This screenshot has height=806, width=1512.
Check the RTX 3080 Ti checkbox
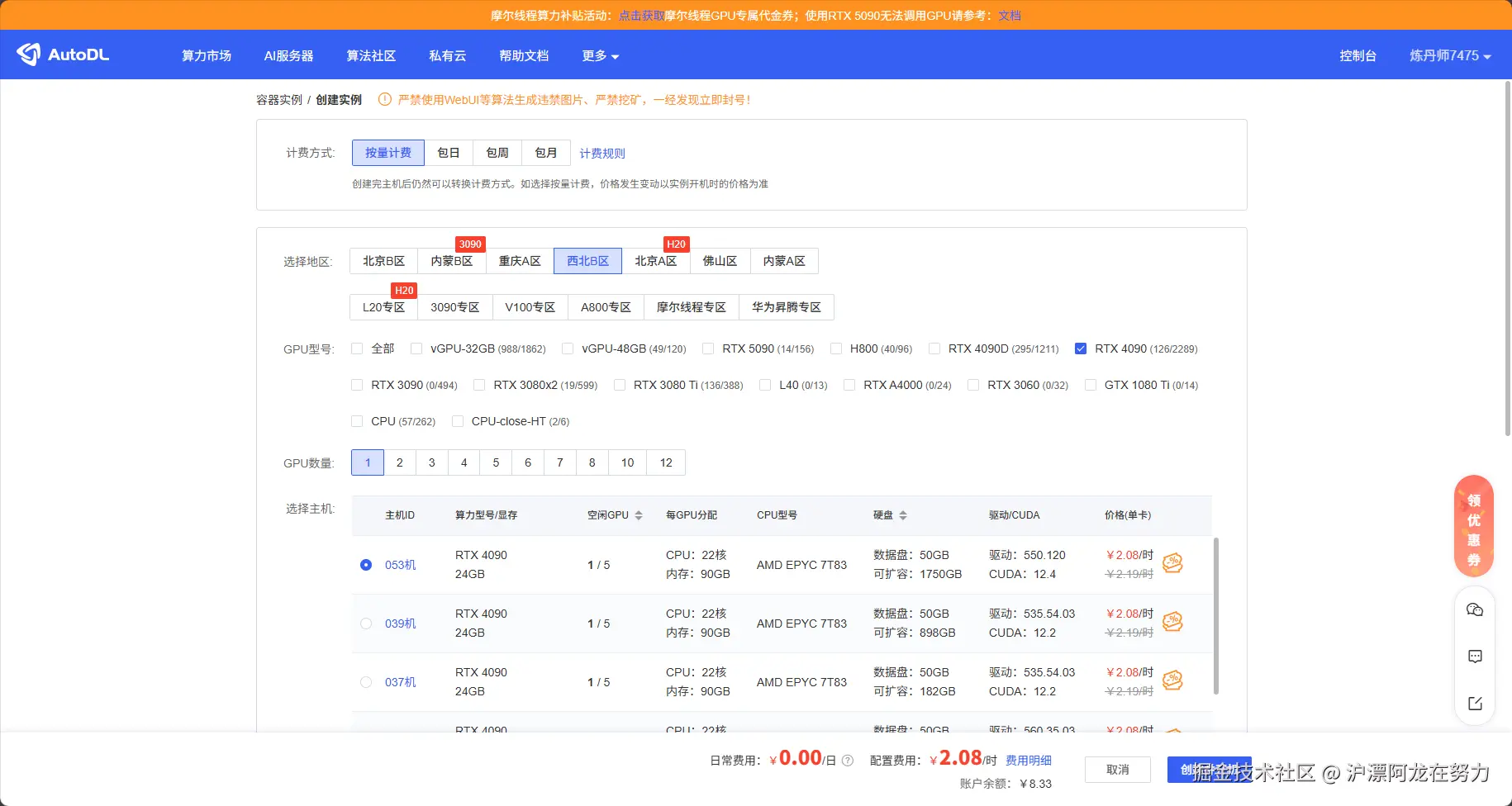pyautogui.click(x=620, y=385)
